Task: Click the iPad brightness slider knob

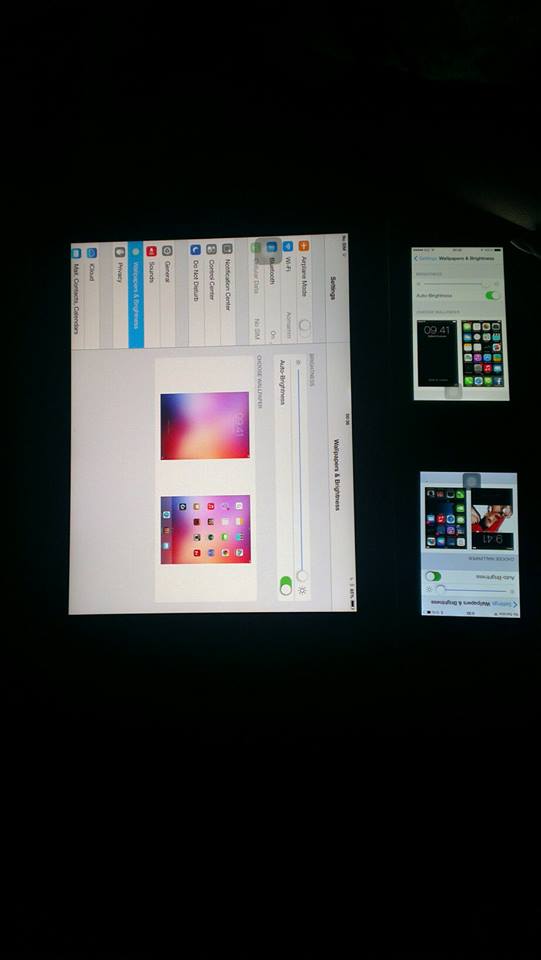Action: 302,576
